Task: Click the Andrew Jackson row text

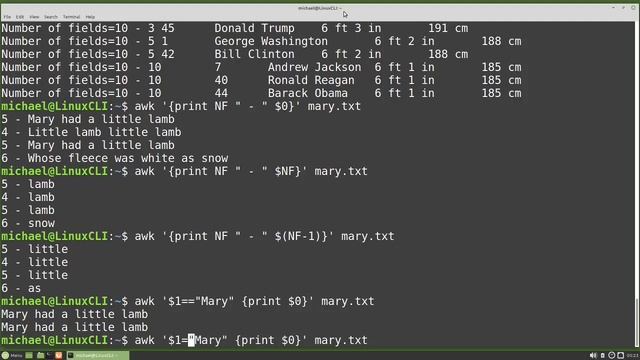Action: point(261,67)
